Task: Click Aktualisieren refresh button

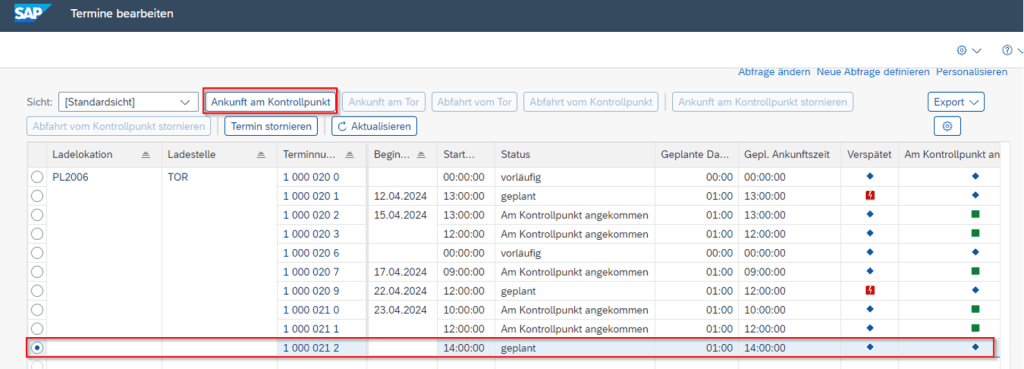Action: coord(374,126)
